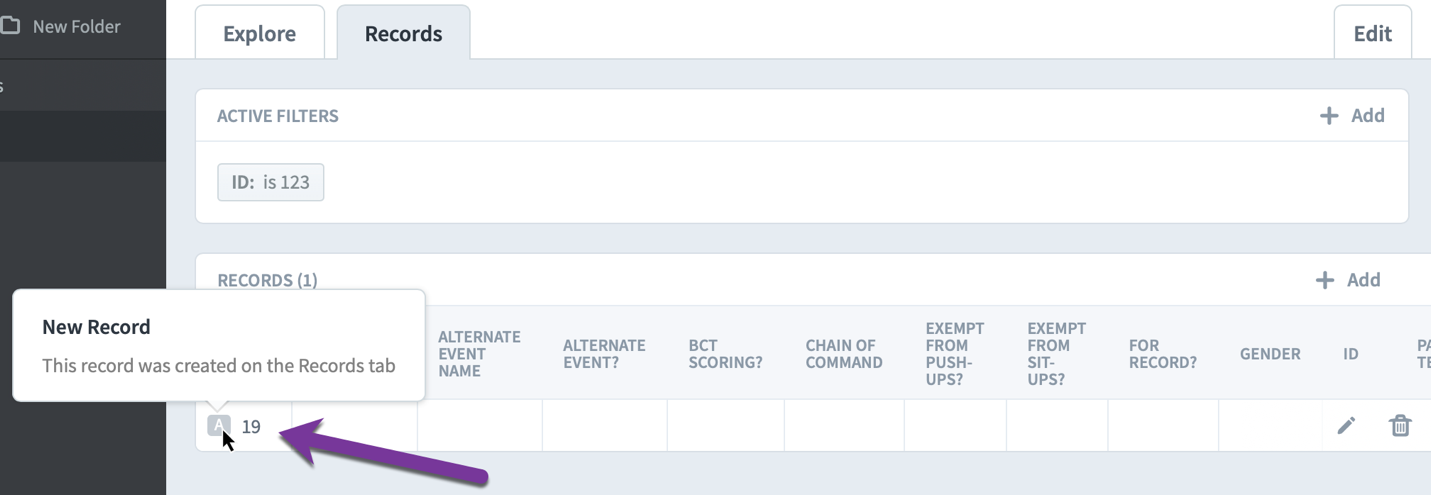Image resolution: width=1431 pixels, height=495 pixels.
Task: Click the Edit button at top right
Action: (1372, 33)
